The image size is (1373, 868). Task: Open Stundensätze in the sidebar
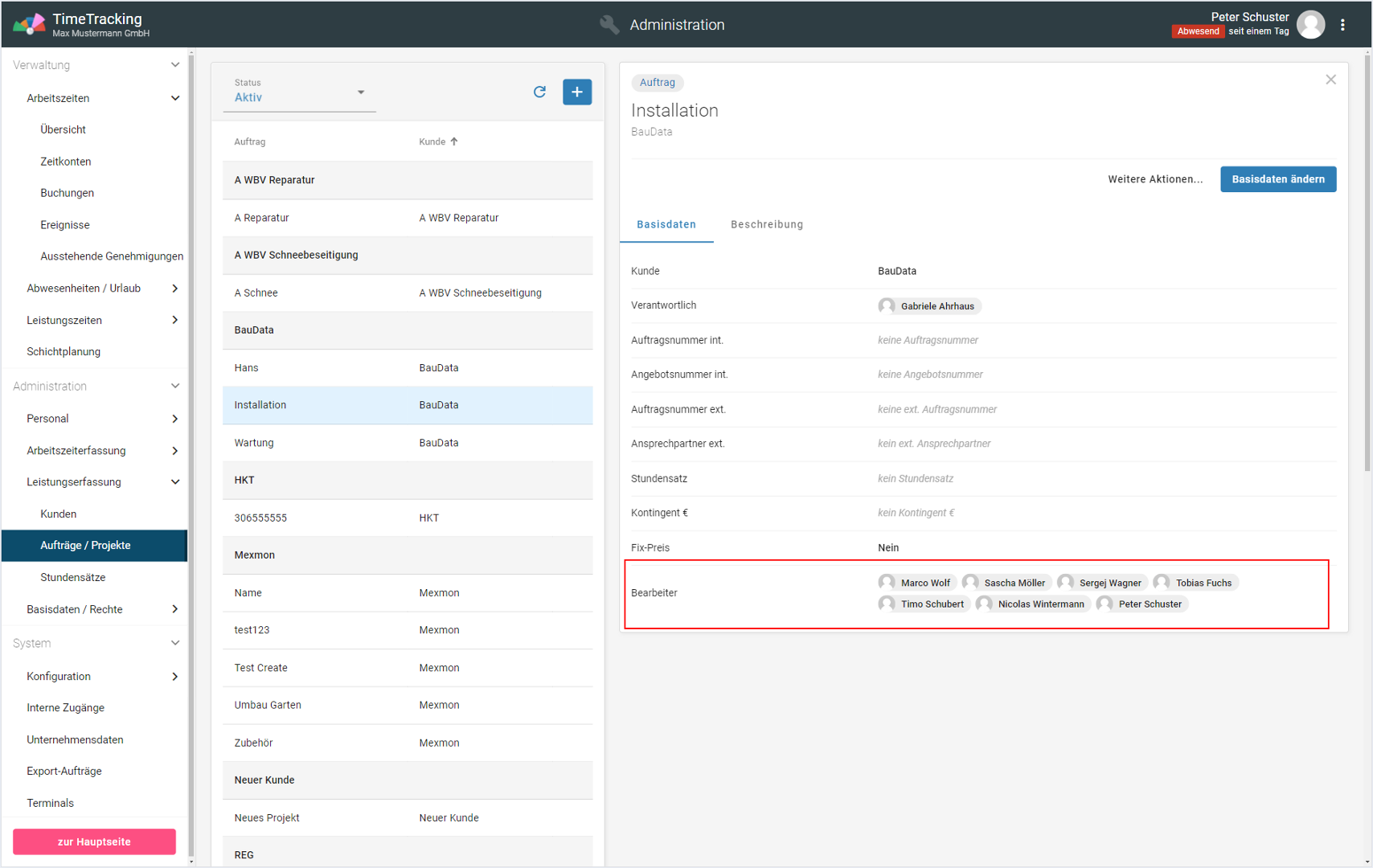[73, 577]
